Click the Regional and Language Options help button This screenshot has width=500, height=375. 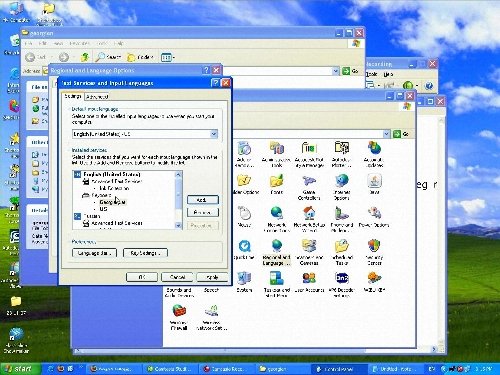[x=206, y=70]
